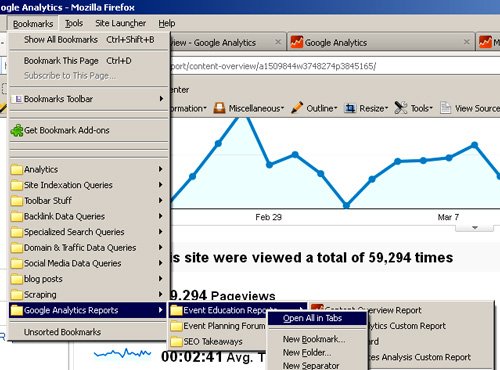
Task: Click the Google Analytics Reports folder icon
Action: [16, 310]
